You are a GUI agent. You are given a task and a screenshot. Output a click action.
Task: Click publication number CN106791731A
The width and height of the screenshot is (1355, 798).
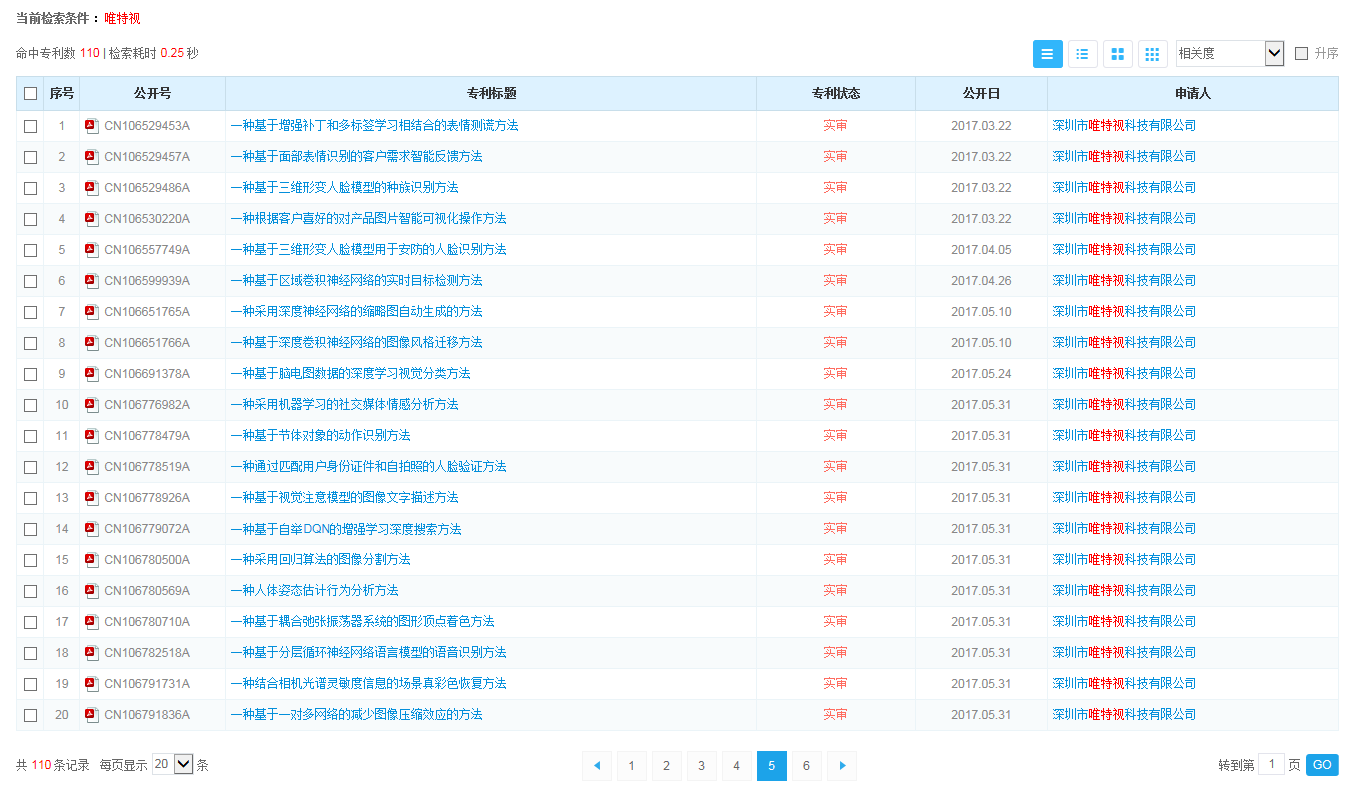point(147,684)
